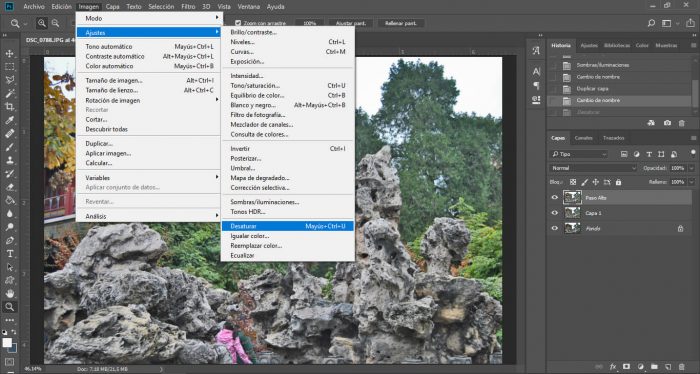This screenshot has width=700, height=374.
Task: Click the Ajustar pant. button
Action: click(x=350, y=23)
